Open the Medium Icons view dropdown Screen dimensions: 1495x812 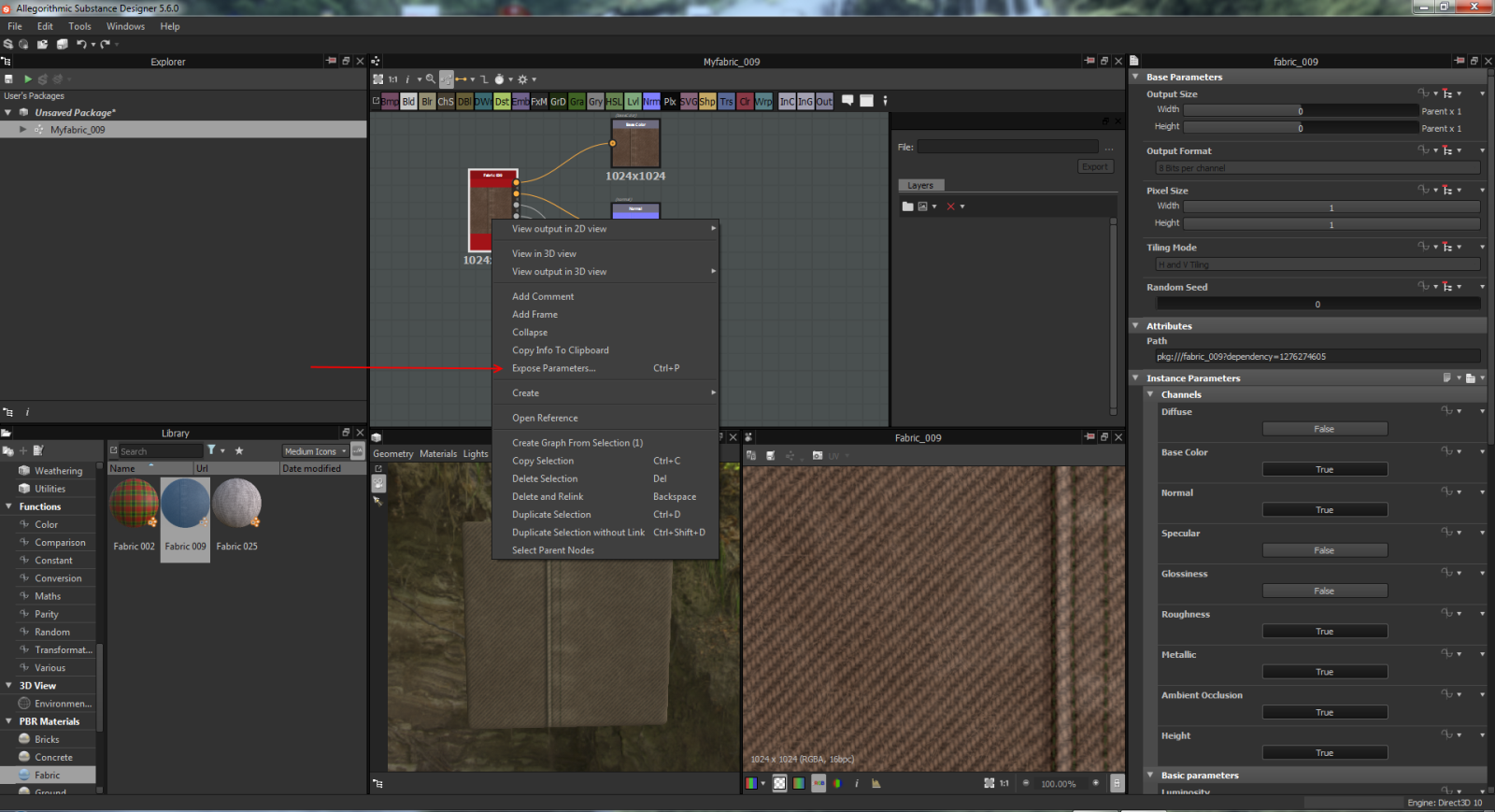[316, 451]
